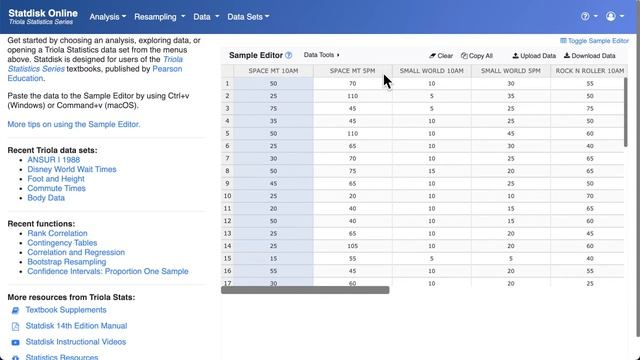Open Confidence Intervals: Proportion One Sample

pyautogui.click(x=108, y=271)
